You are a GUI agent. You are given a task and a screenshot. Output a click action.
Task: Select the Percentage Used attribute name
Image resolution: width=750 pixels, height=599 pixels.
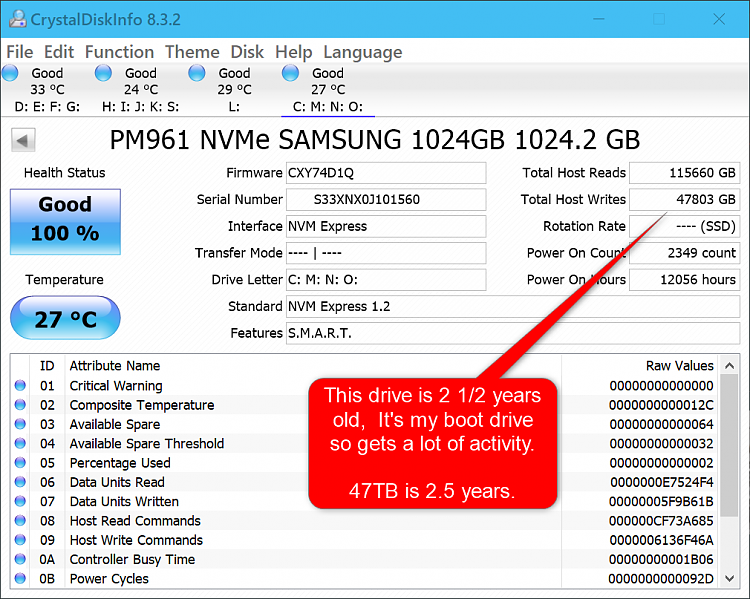[120, 463]
